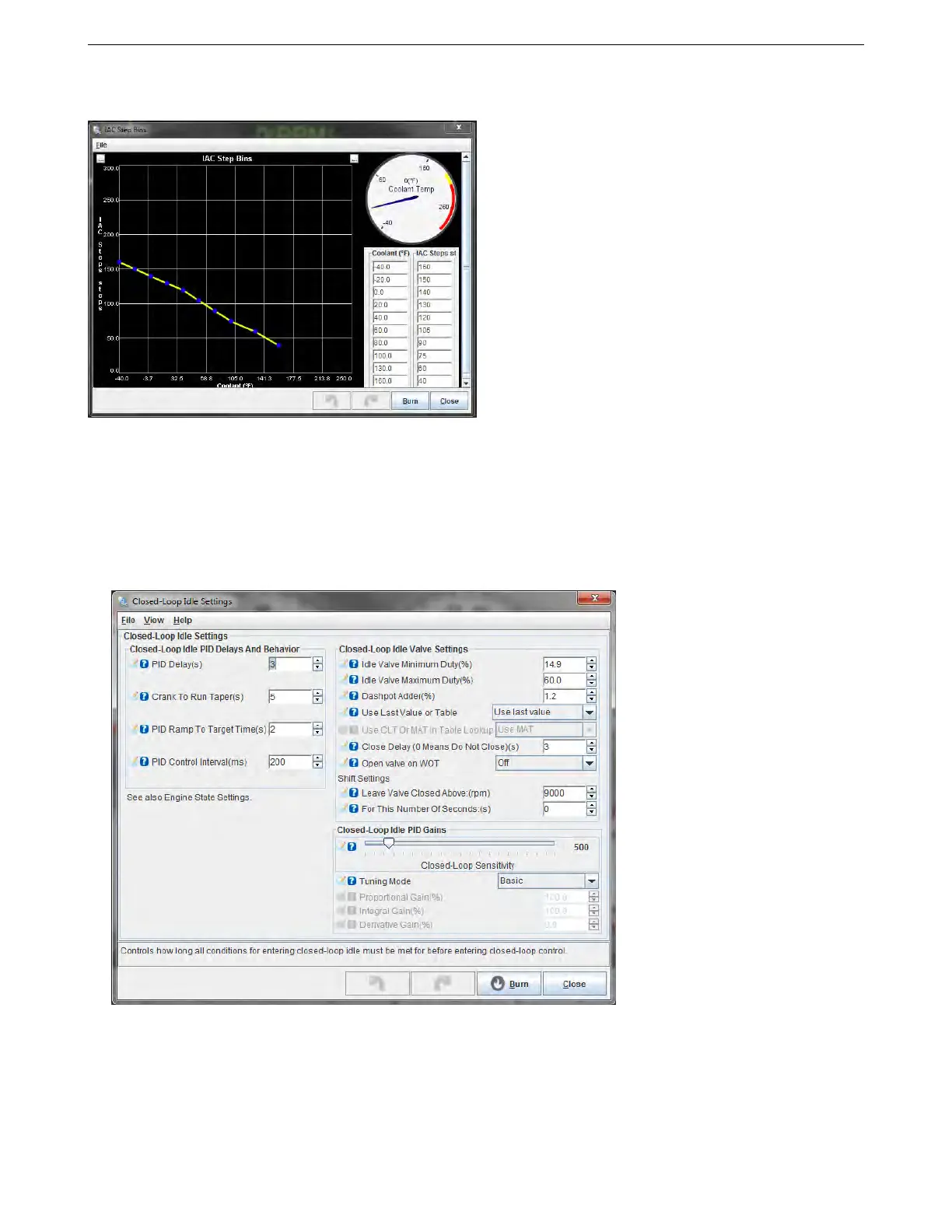The width and height of the screenshot is (952, 1232).
Task: Click the pencil icon beside Dashpot Adder(%)
Action: tap(344, 695)
